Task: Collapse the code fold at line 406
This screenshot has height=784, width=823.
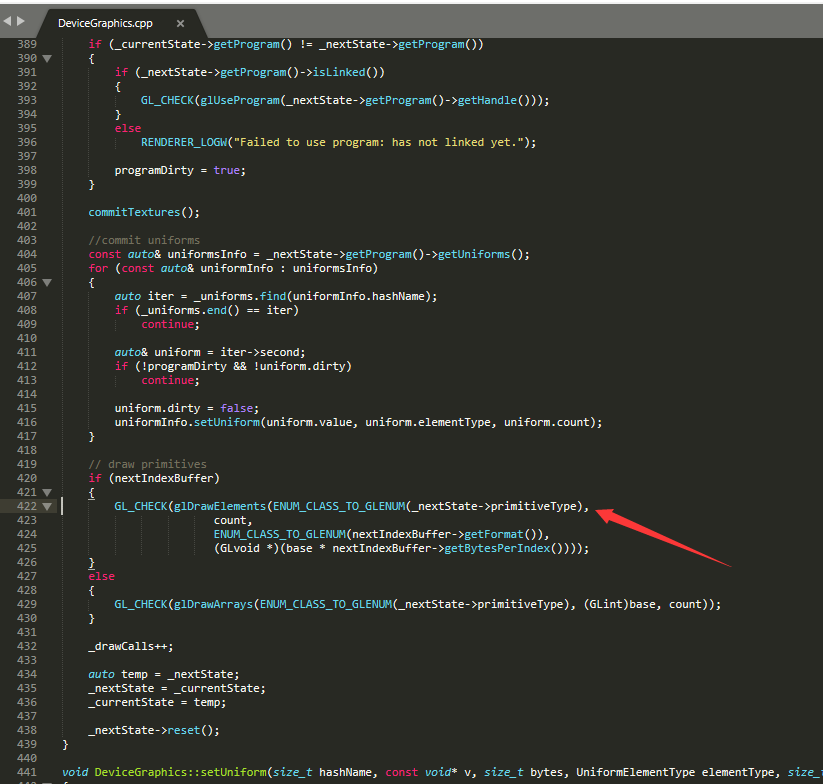Action: (x=47, y=282)
